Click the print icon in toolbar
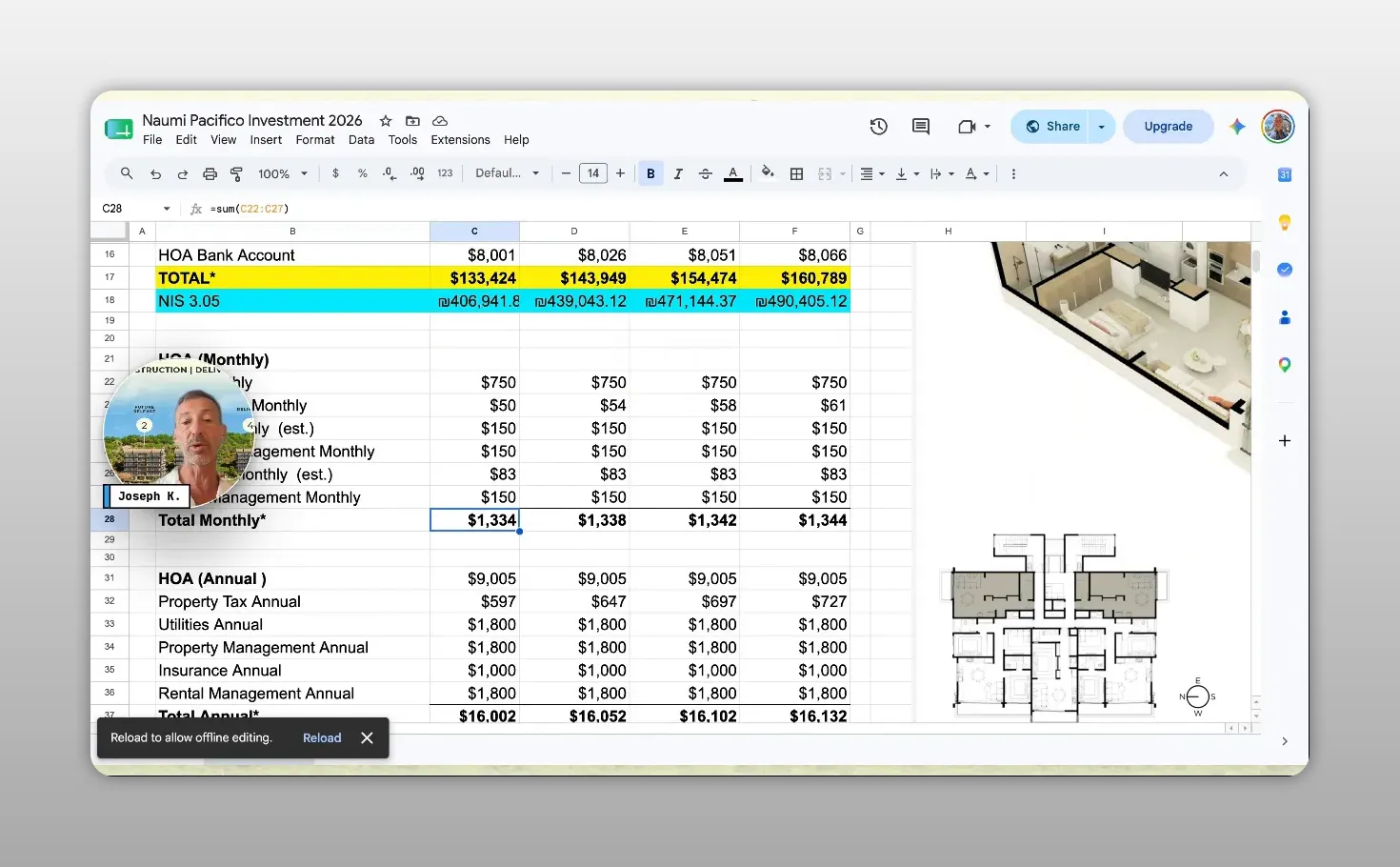Screen dimensions: 1400x867 [x=210, y=174]
